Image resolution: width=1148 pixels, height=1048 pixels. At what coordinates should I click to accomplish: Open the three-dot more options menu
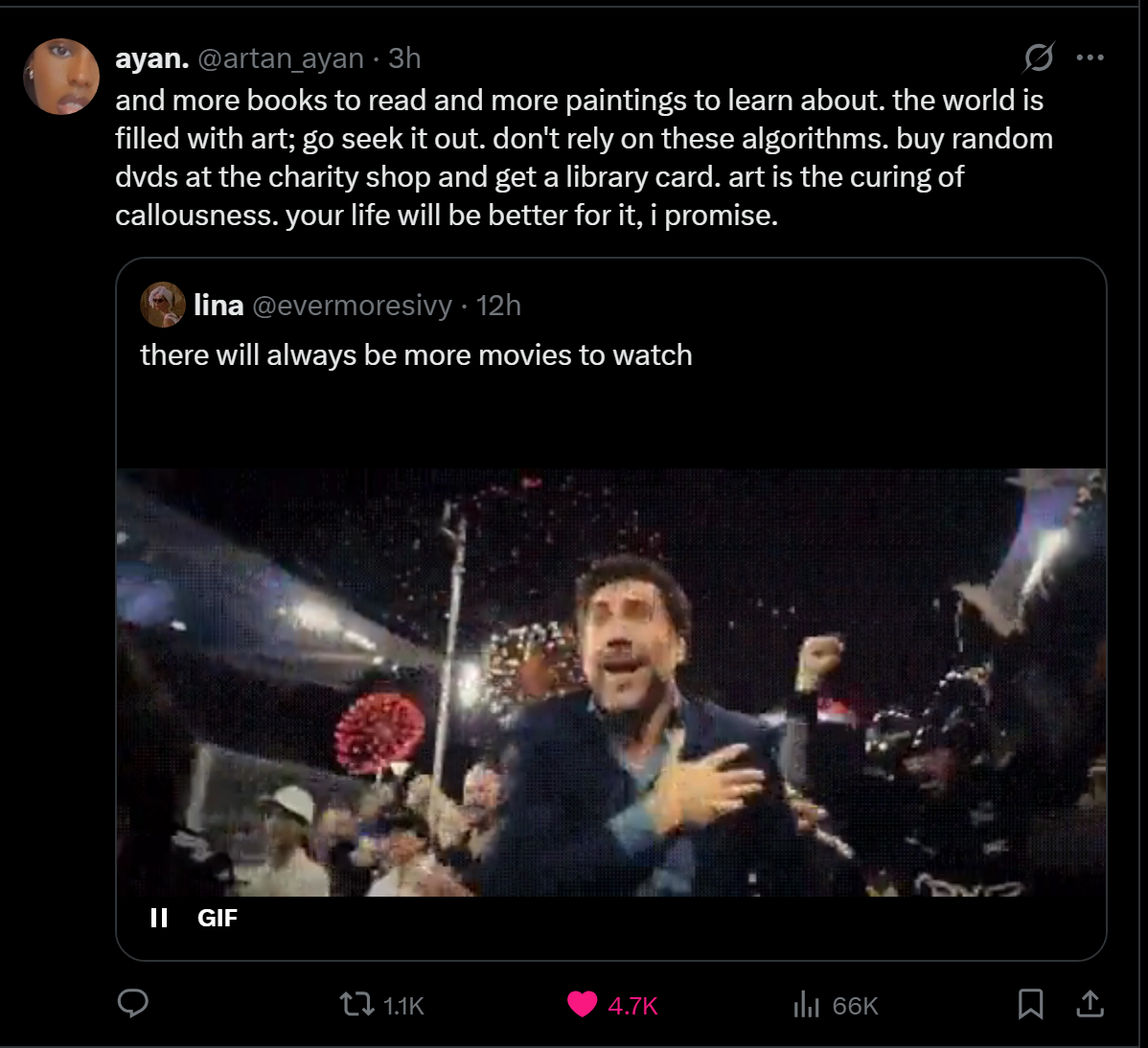(1091, 57)
